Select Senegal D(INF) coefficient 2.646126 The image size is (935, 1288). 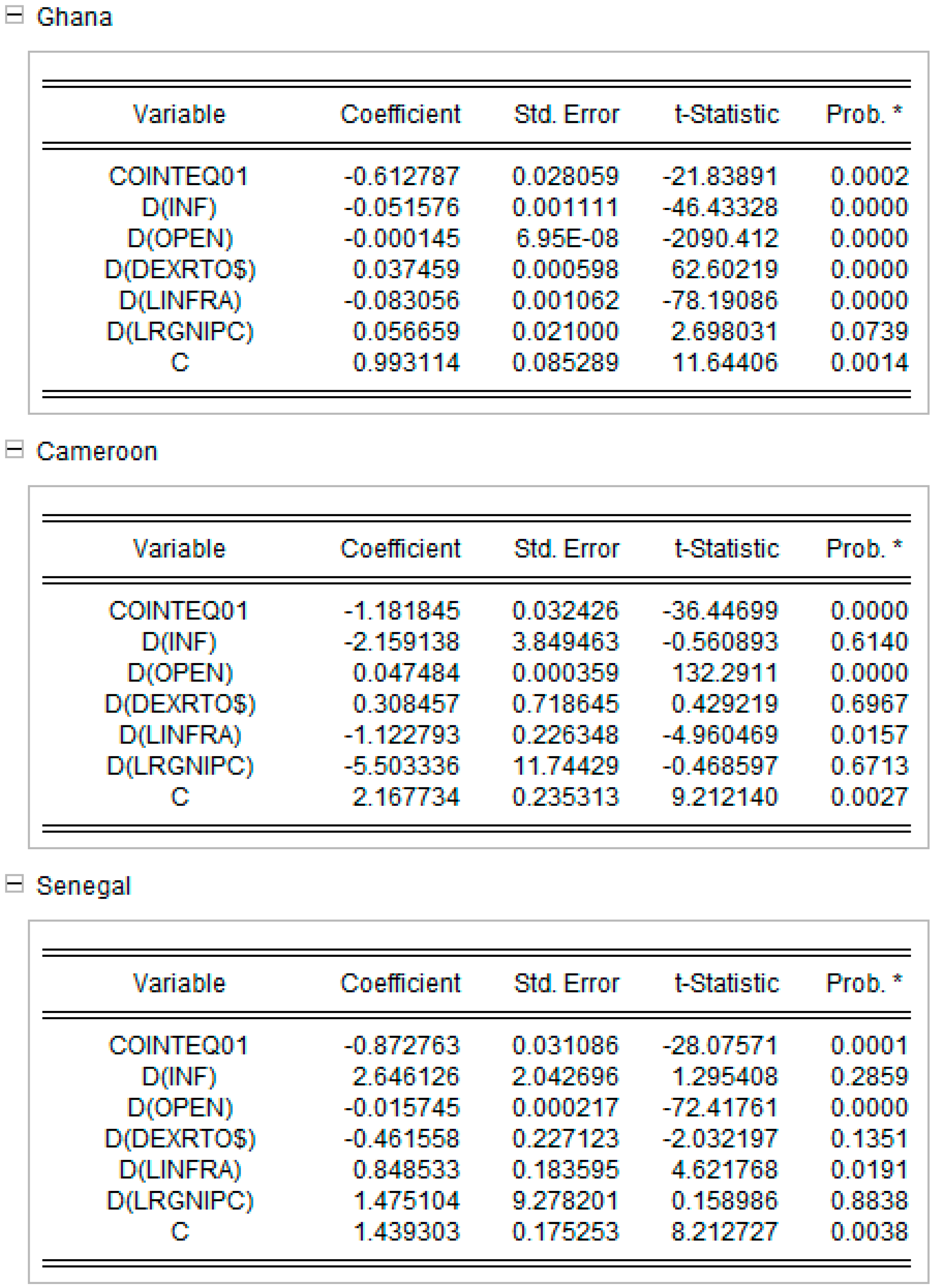[x=406, y=1076]
